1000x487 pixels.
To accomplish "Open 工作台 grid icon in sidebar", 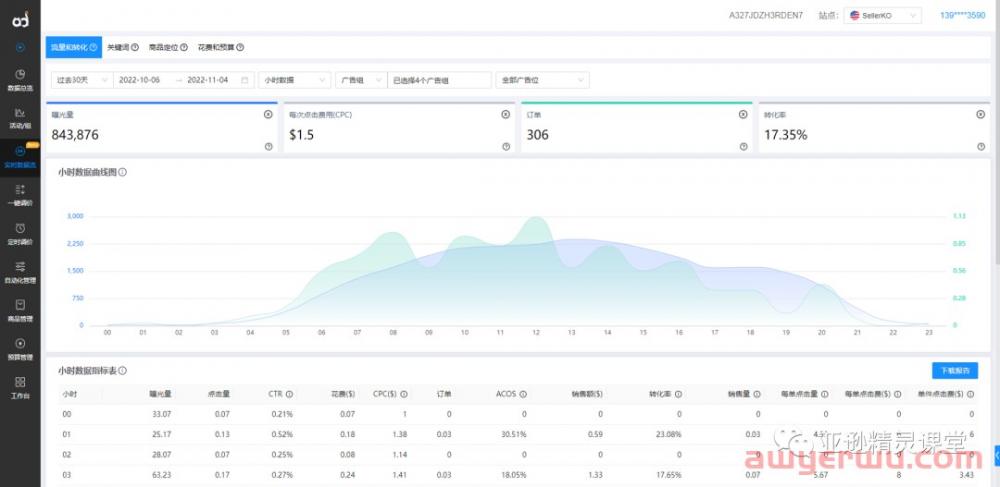I will pyautogui.click(x=20, y=388).
